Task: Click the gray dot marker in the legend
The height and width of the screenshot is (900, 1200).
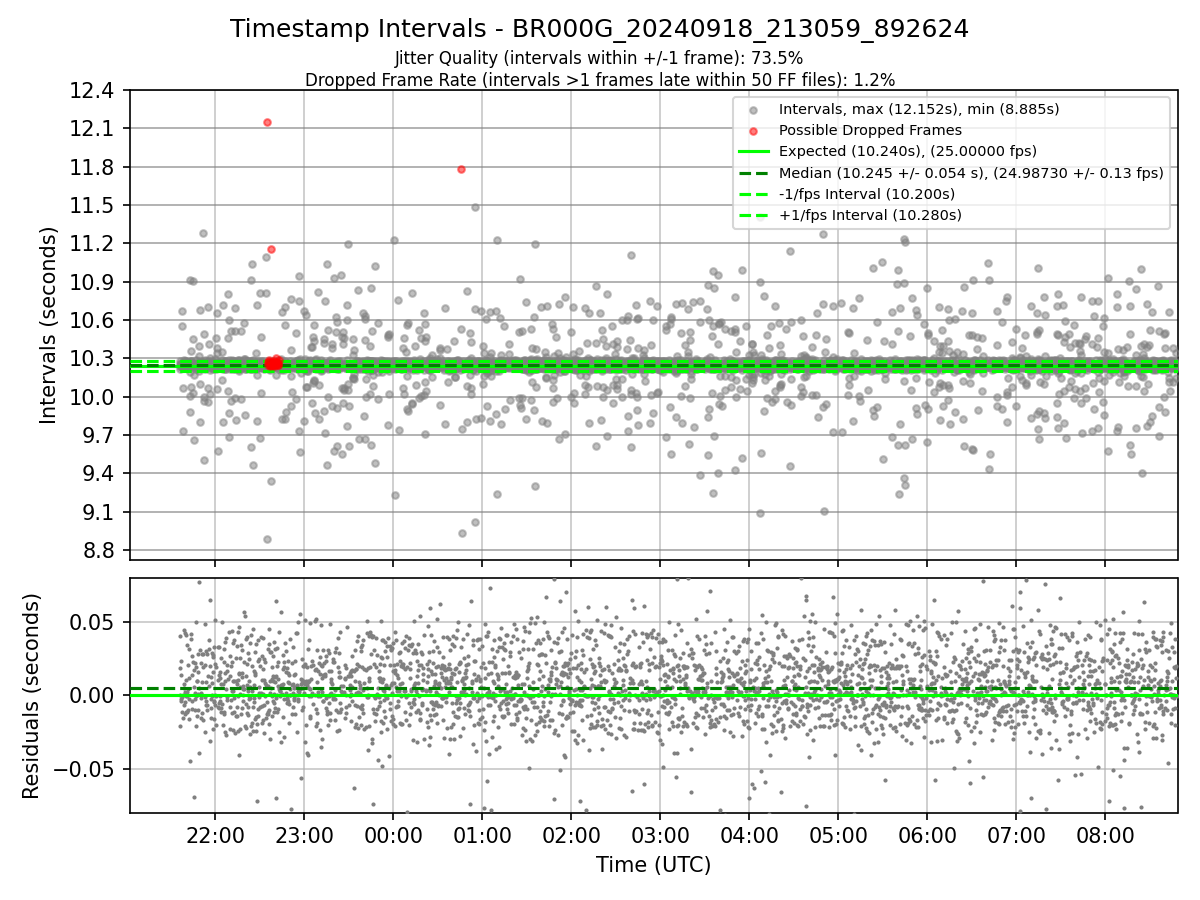Action: (754, 110)
